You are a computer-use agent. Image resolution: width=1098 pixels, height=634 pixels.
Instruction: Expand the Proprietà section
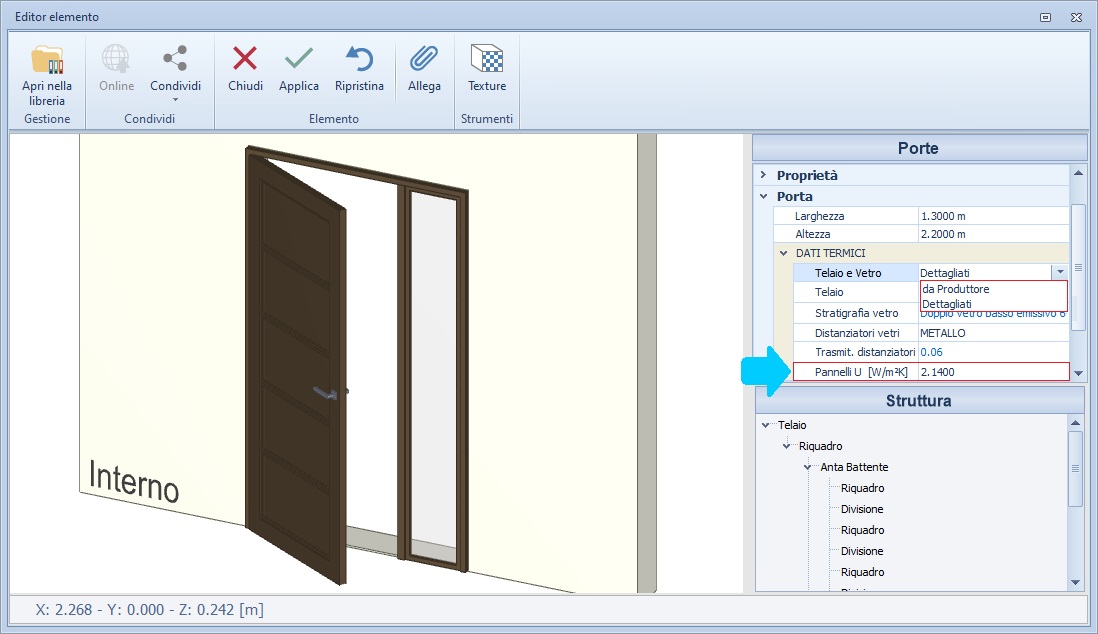click(x=764, y=175)
